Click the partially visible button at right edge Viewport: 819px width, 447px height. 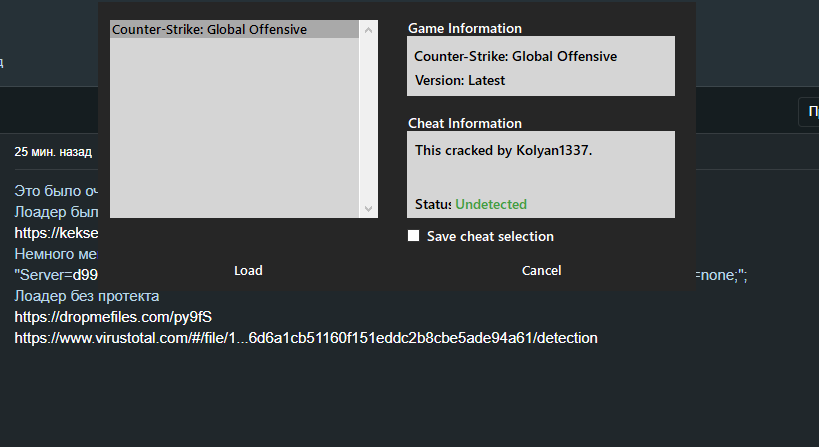pyautogui.click(x=809, y=112)
